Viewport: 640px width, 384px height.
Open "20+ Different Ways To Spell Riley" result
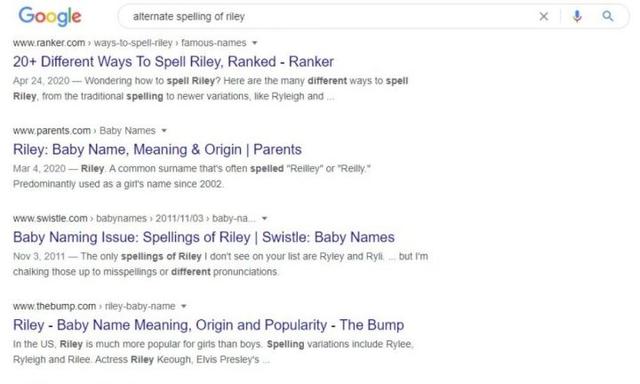click(173, 62)
